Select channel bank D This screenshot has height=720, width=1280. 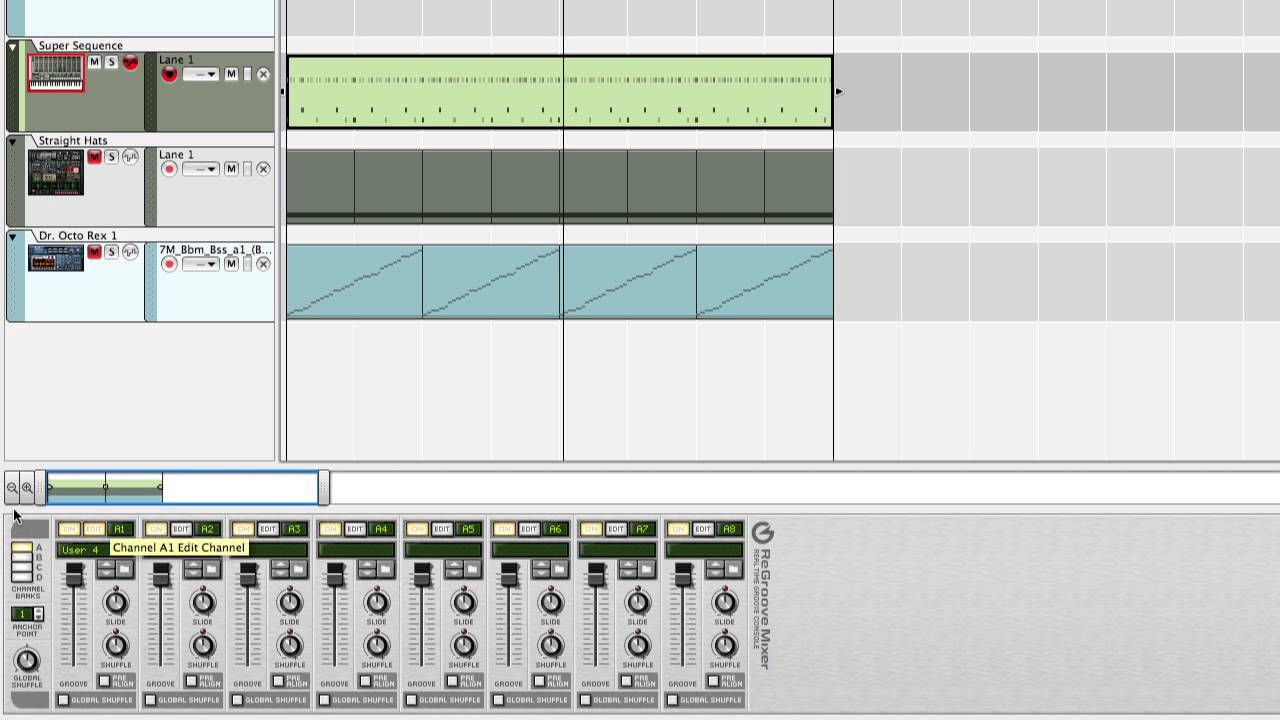[22, 577]
